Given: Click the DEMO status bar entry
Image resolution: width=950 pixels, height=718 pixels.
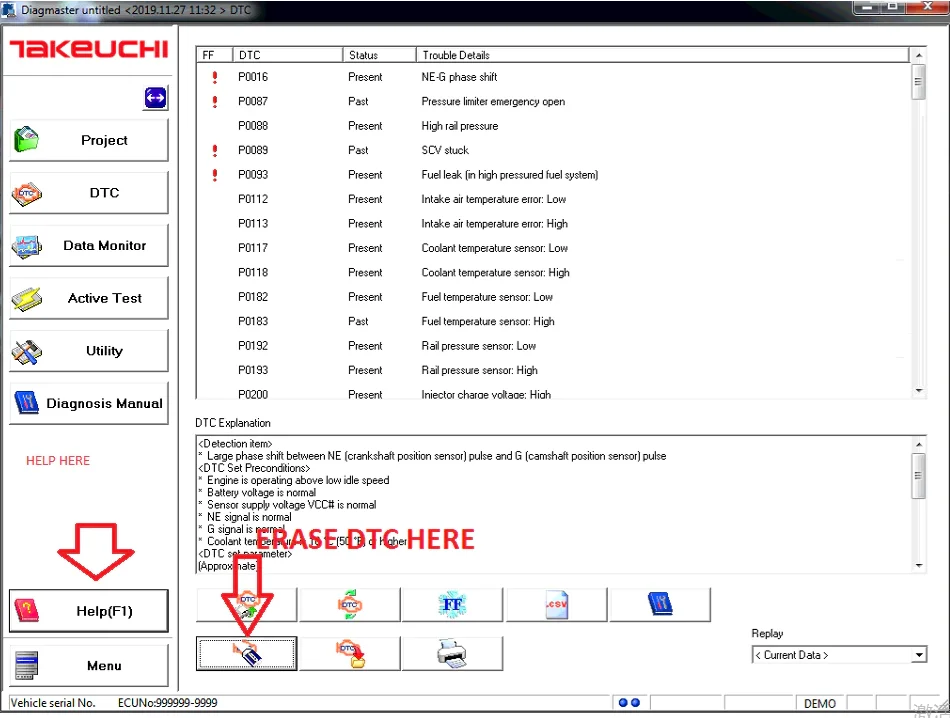Looking at the screenshot, I should click(820, 703).
